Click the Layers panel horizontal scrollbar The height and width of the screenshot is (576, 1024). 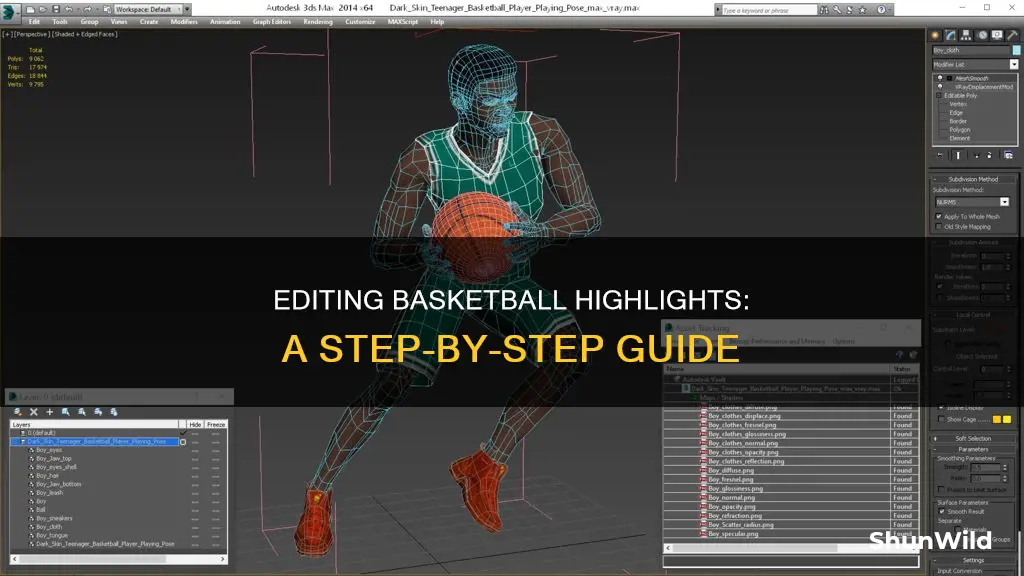(119, 559)
